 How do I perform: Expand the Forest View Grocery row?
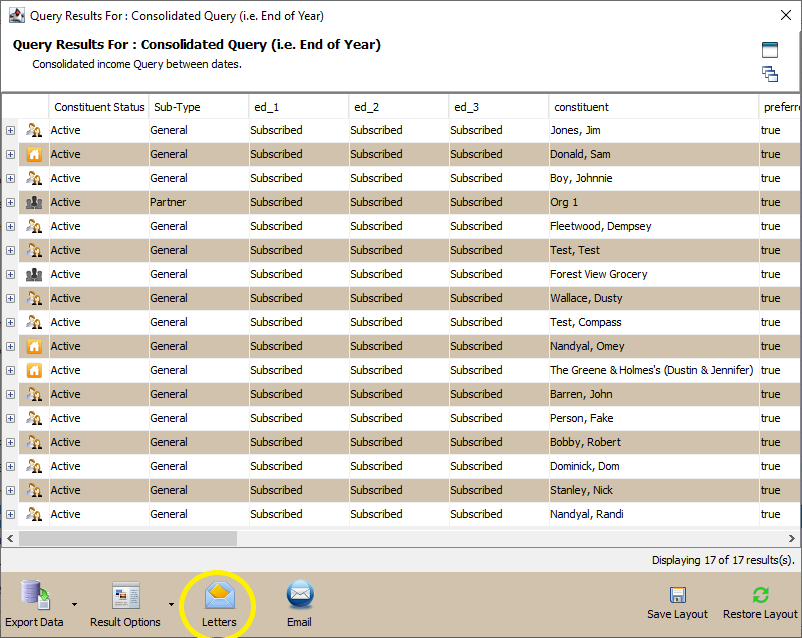[10, 274]
